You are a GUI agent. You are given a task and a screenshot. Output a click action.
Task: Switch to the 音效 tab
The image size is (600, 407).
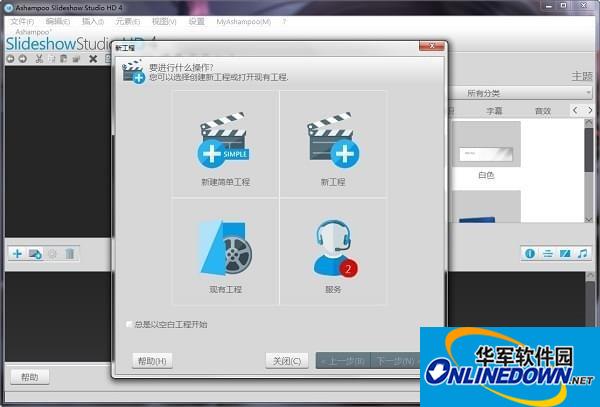[543, 111]
